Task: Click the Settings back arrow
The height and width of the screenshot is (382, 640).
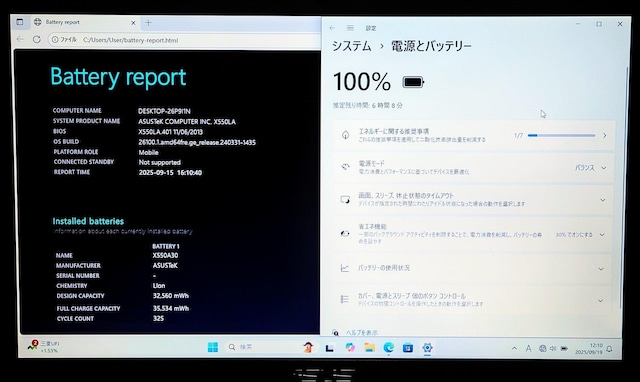Action: click(332, 28)
